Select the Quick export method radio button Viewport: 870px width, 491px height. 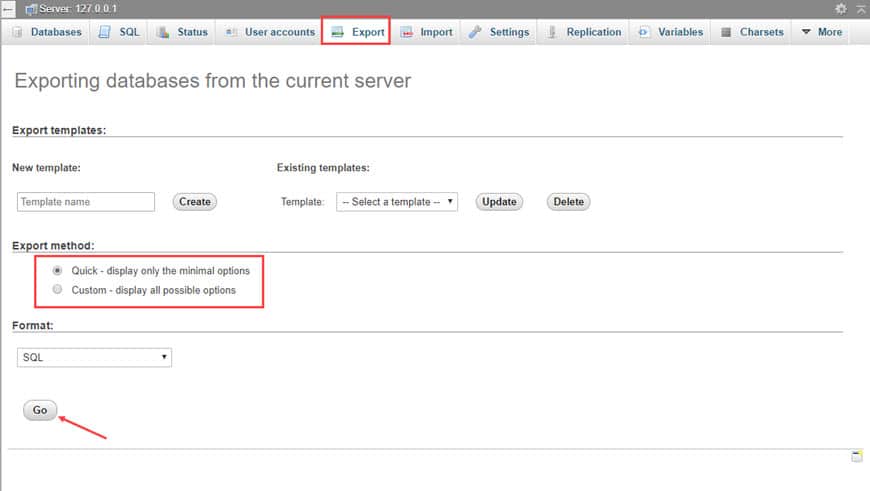pos(58,271)
